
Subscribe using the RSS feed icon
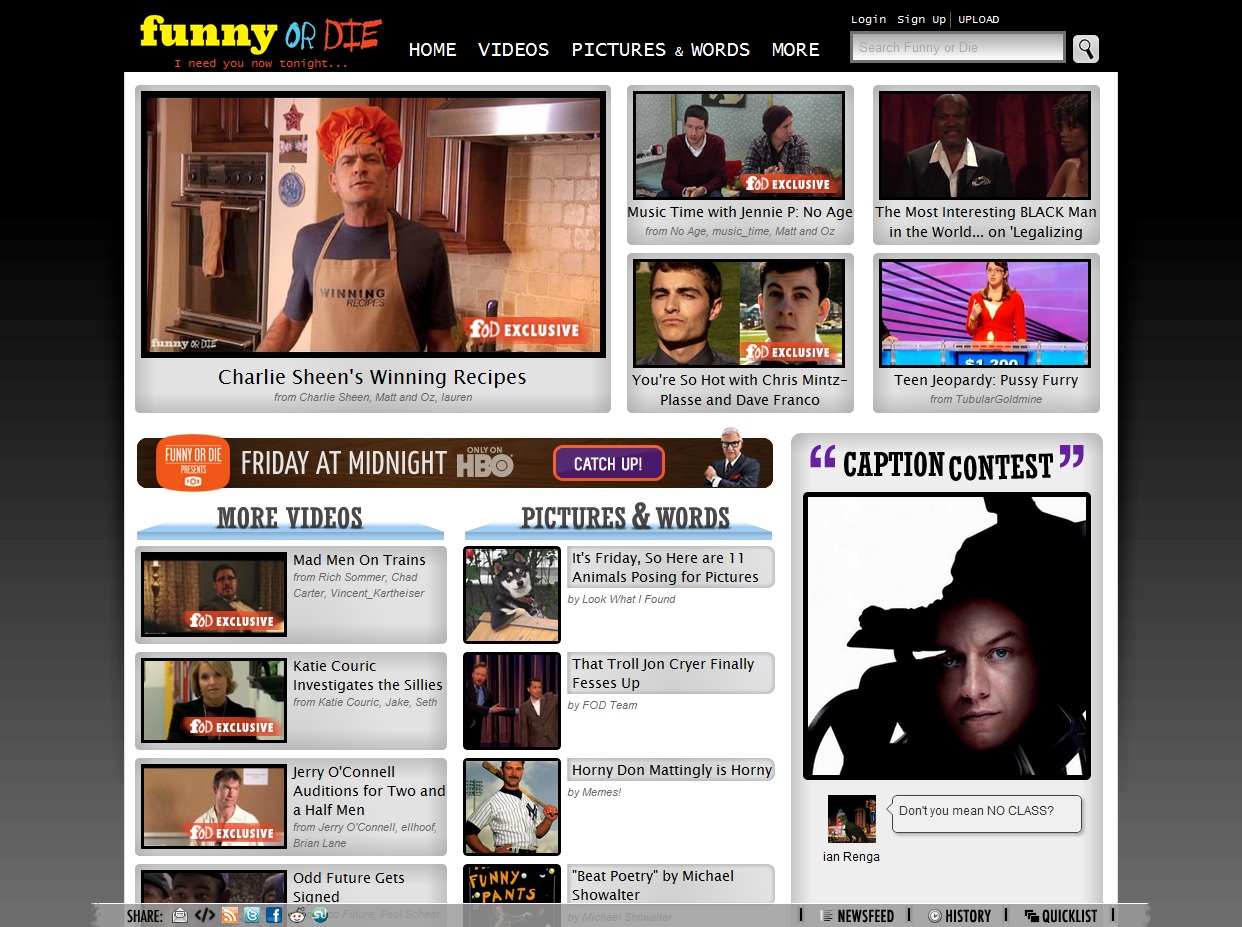[x=229, y=915]
